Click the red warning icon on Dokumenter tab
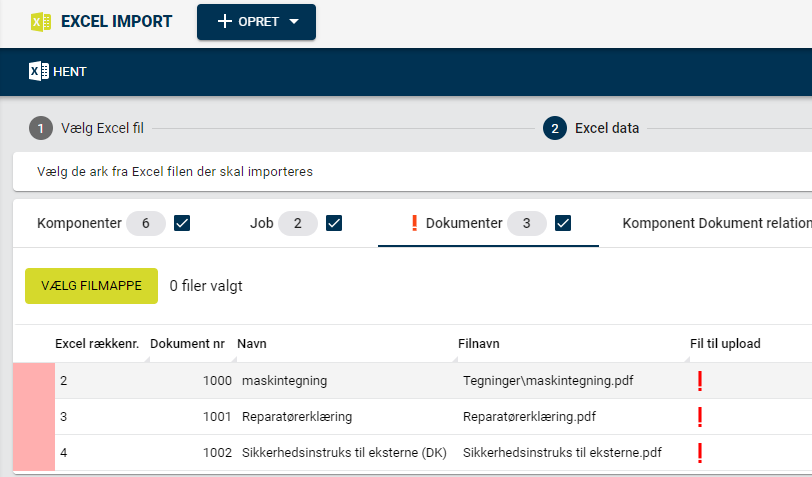The image size is (812, 477). pos(414,223)
